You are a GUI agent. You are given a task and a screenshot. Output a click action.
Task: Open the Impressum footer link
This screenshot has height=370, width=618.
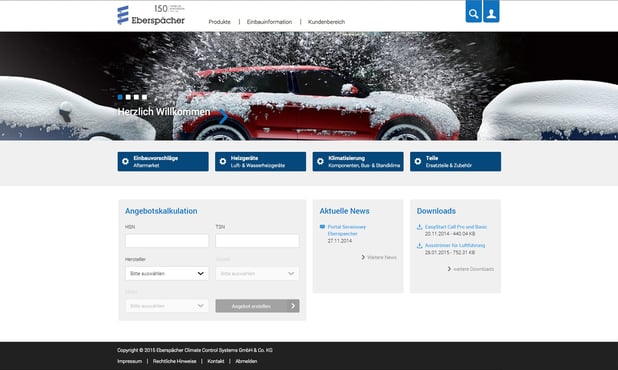click(129, 361)
